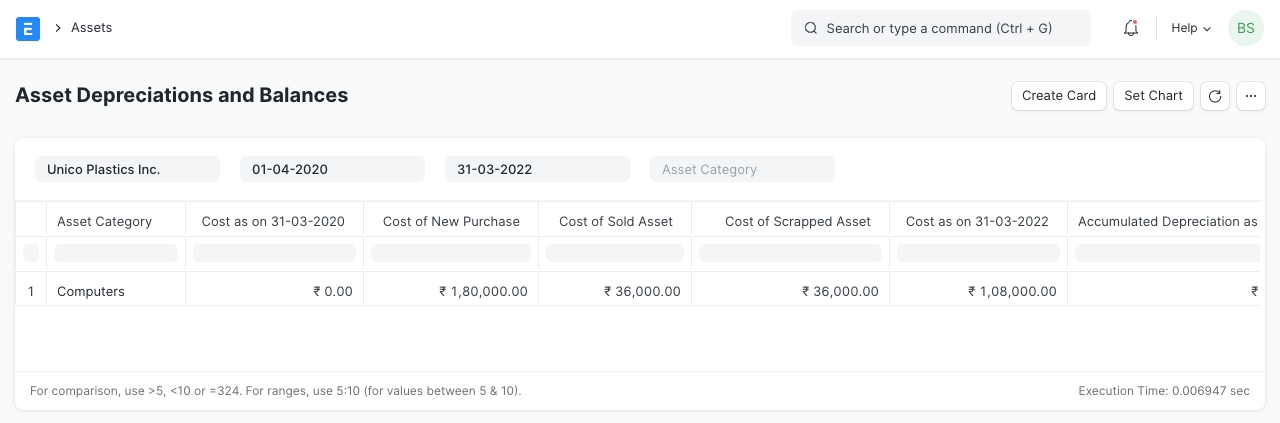The height and width of the screenshot is (423, 1280).
Task: Change the 31-03-2022 to date
Action: 537,169
